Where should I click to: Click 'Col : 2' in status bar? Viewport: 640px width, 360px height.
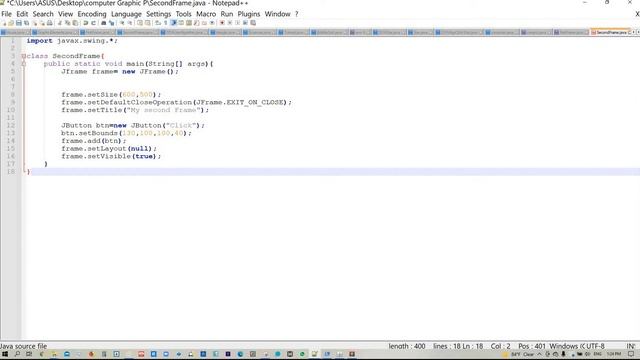tap(500, 346)
